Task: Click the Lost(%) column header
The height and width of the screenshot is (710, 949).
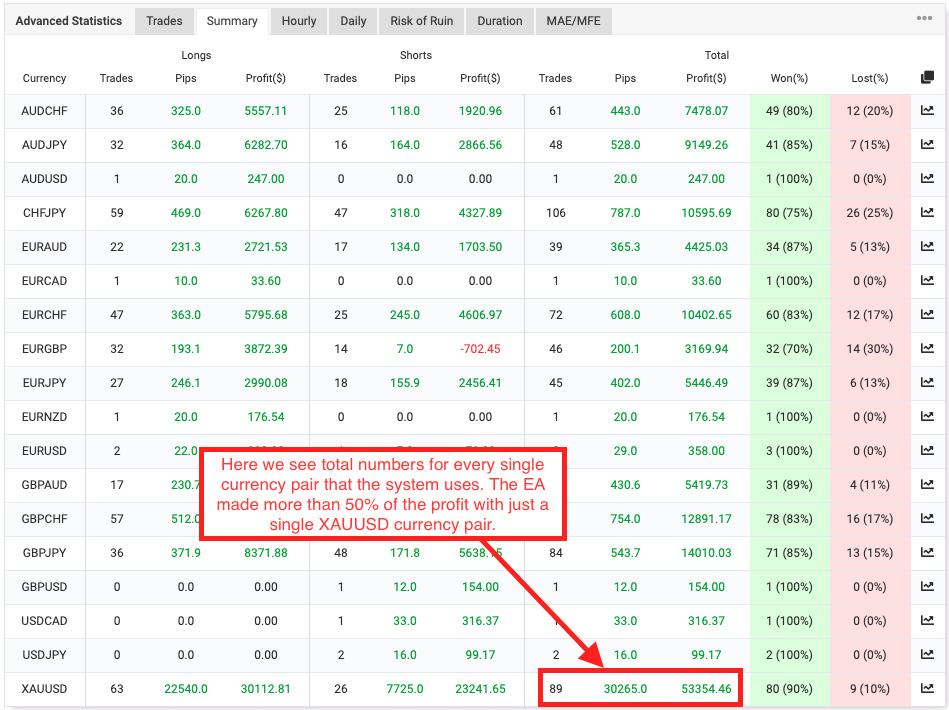Action: 870,78
